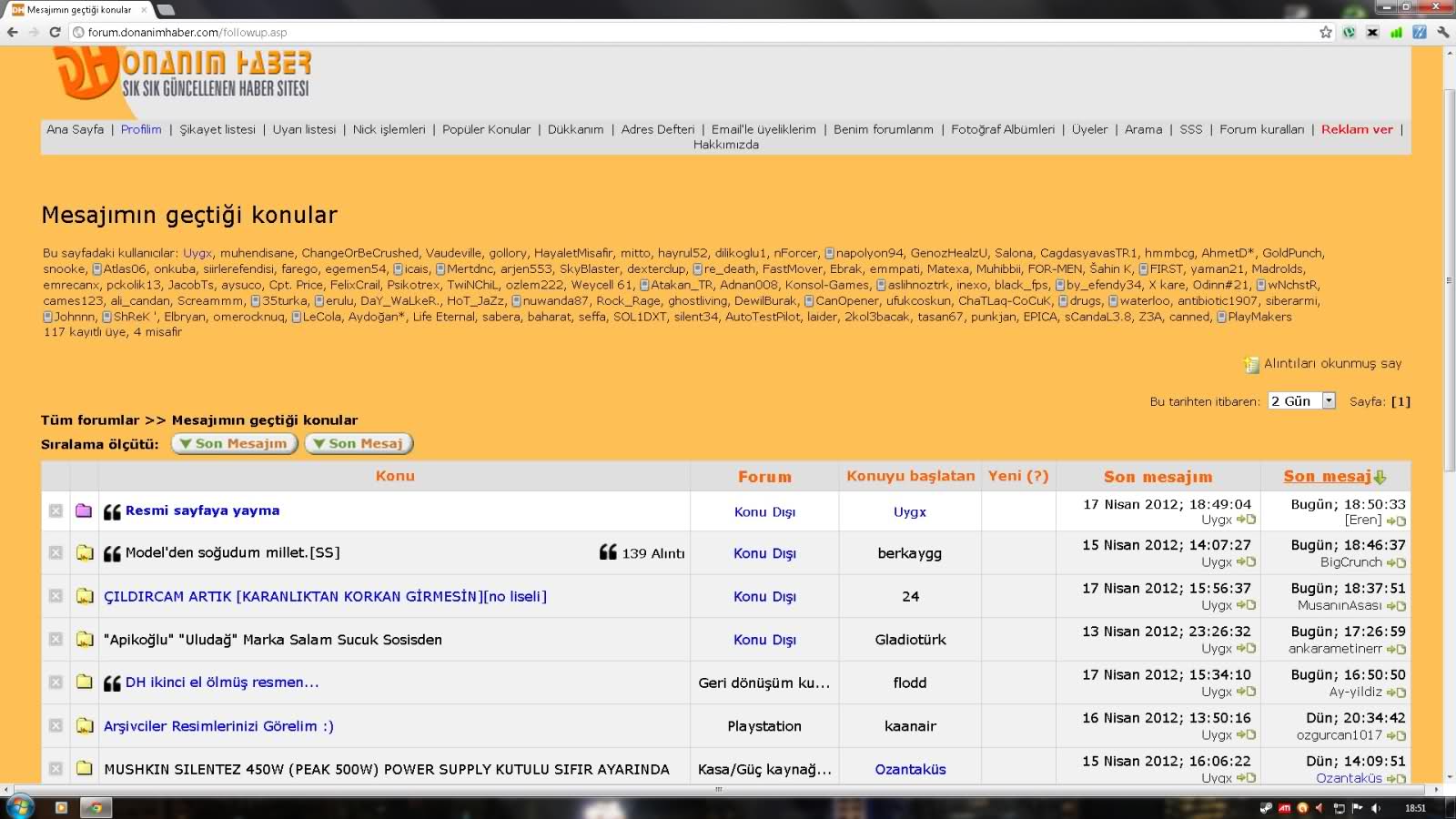This screenshot has height=819, width=1456.
Task: Remove Arşivciler Resimlerinizi topic with X box
Action: pos(56,725)
